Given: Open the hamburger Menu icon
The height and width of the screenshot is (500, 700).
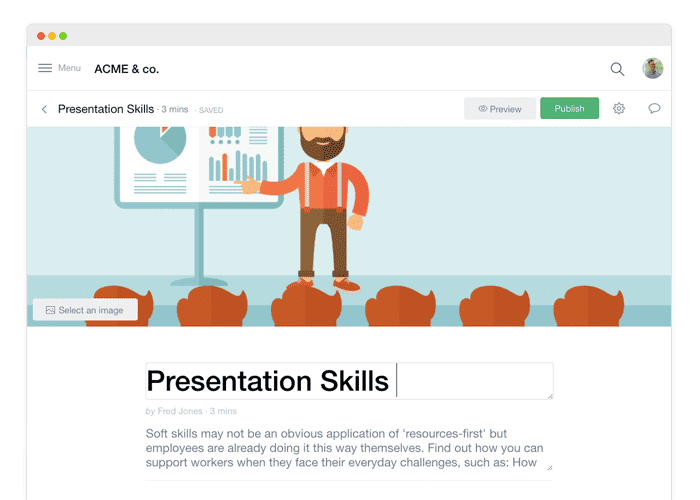Looking at the screenshot, I should pos(45,68).
